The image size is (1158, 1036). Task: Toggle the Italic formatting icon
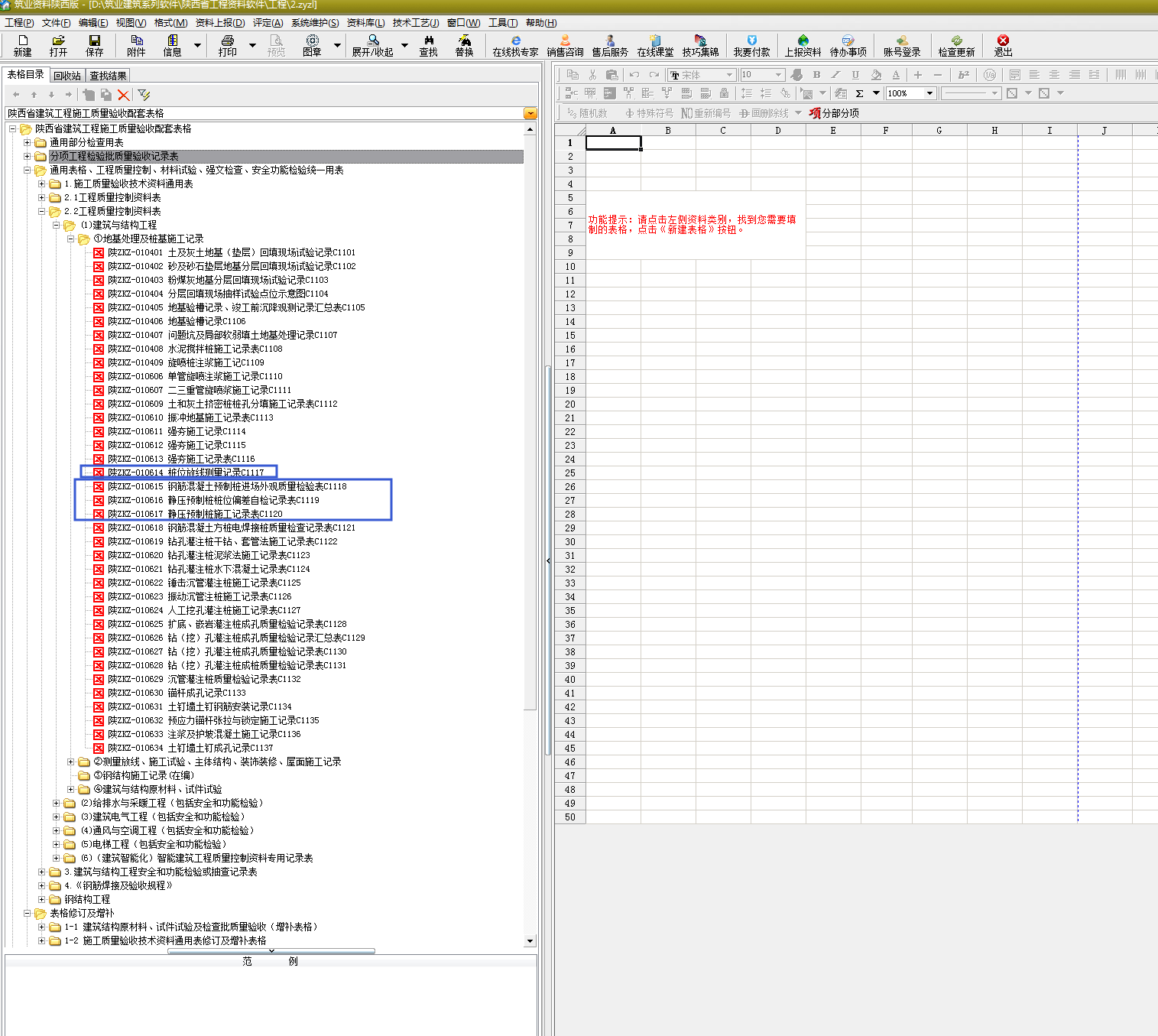pos(836,75)
